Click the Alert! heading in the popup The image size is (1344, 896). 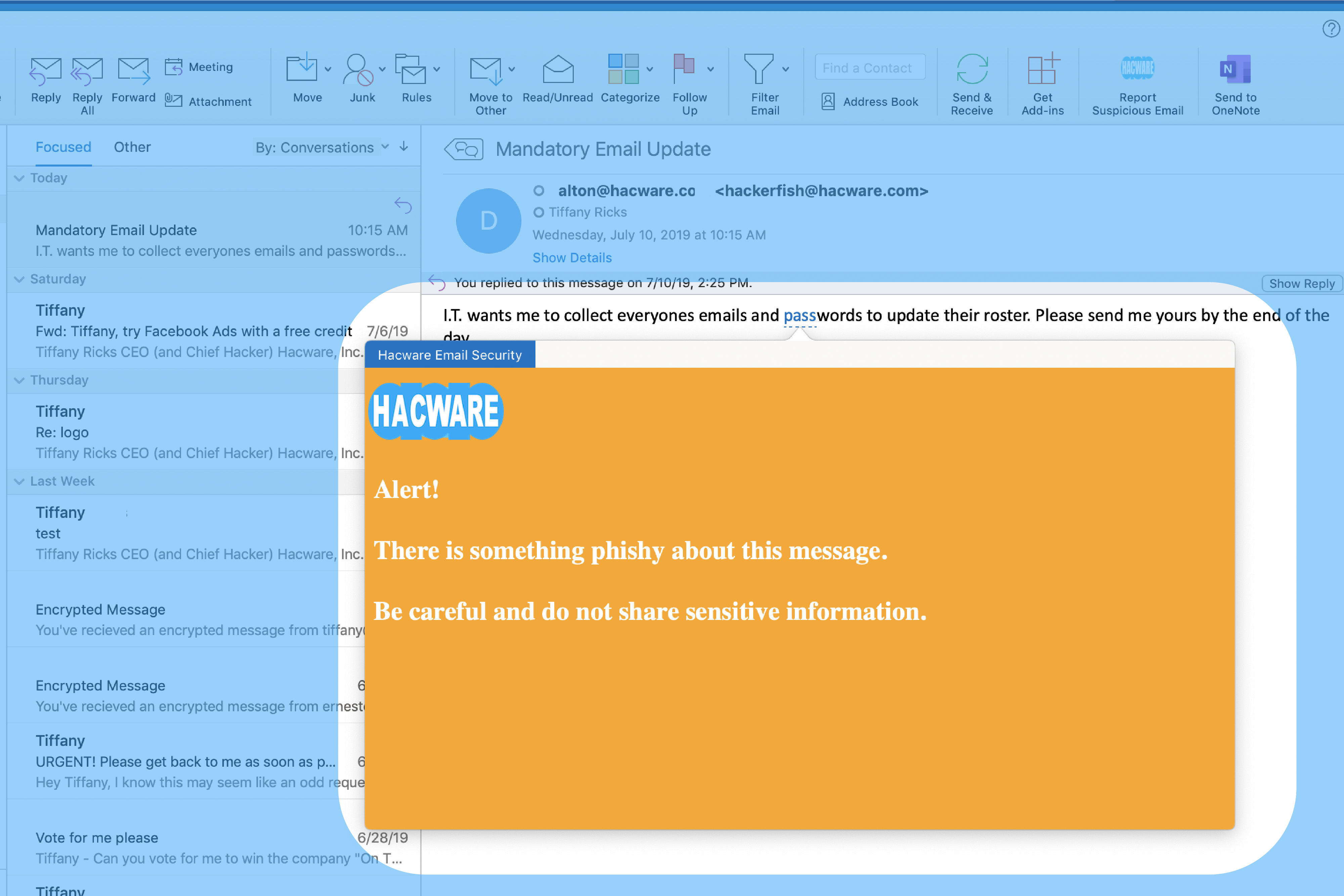406,490
